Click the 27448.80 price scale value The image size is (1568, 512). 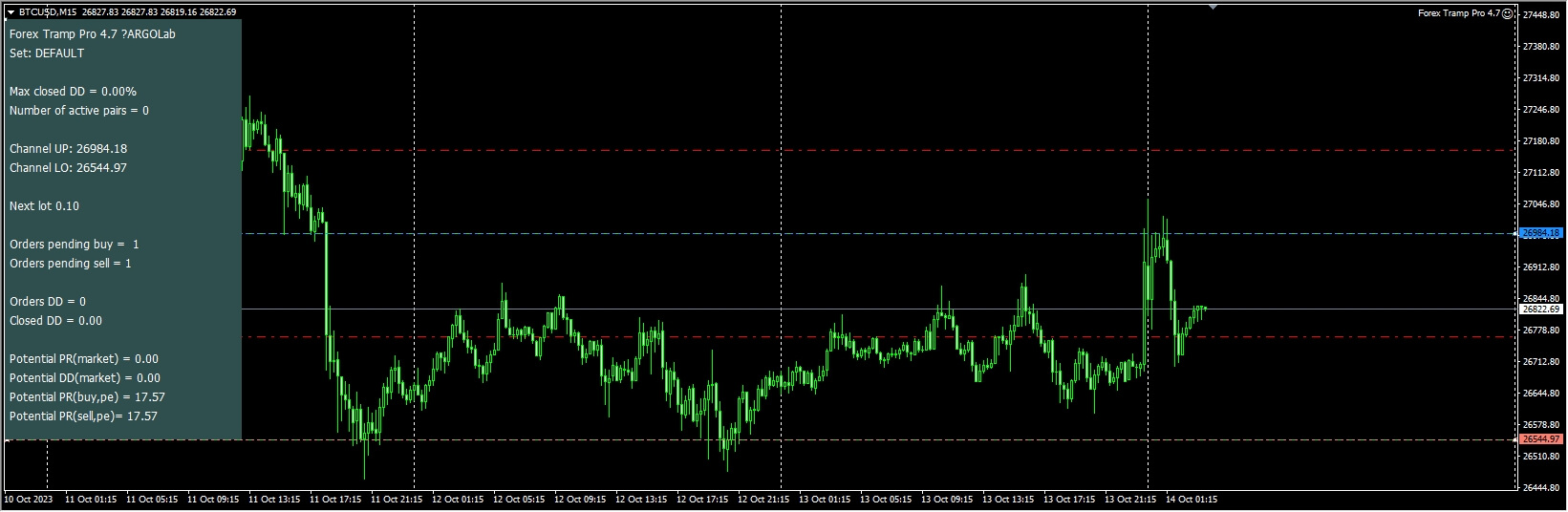(1542, 15)
